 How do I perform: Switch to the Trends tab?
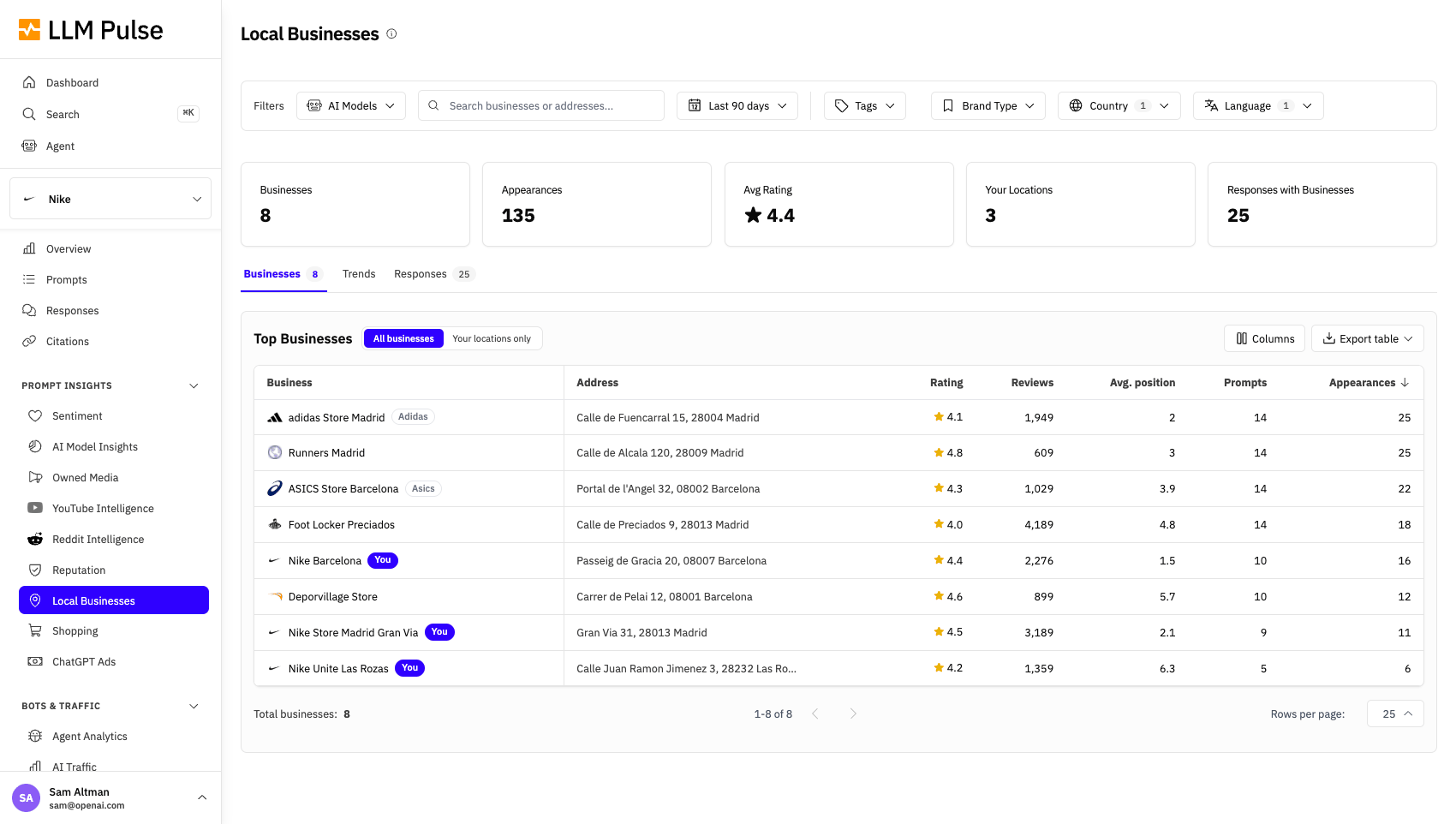pyautogui.click(x=359, y=274)
